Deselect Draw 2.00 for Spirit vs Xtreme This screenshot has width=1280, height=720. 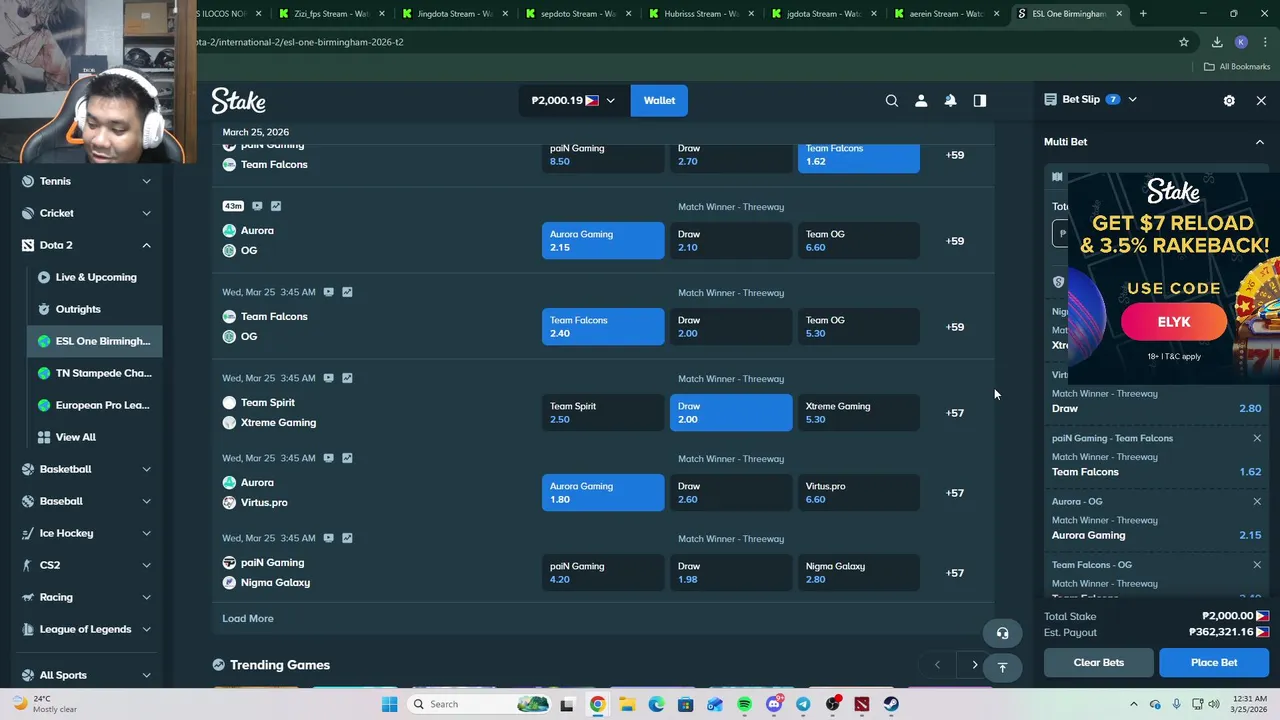pos(731,413)
